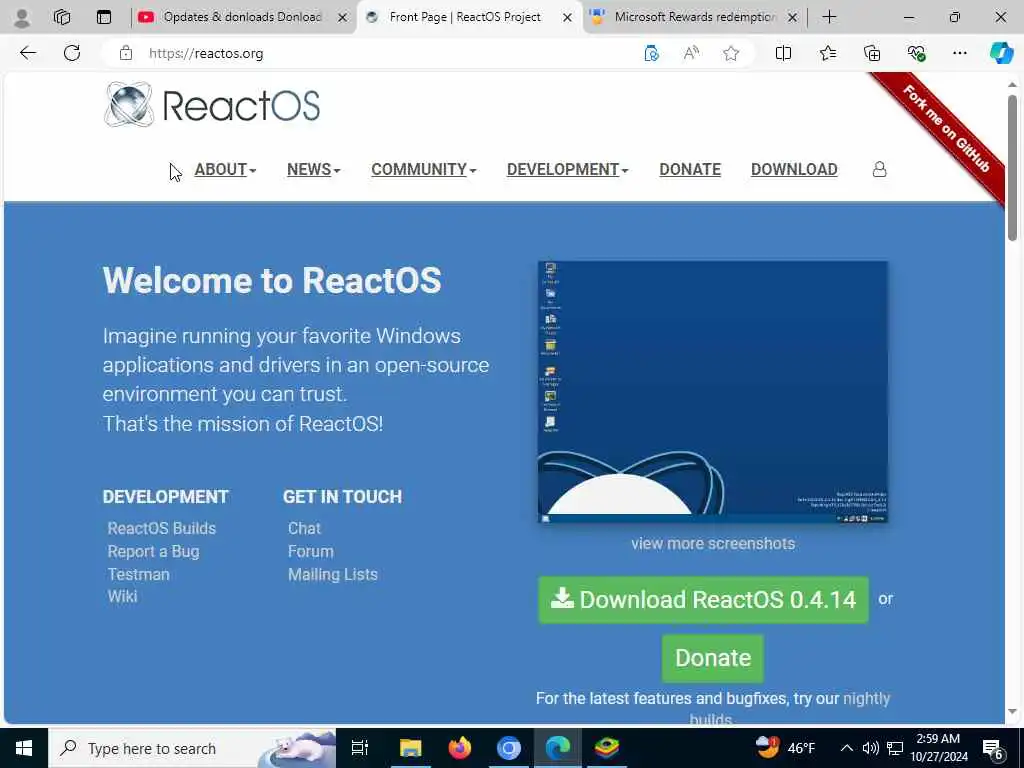Switch to the Updates & downloads tab
This screenshot has width=1024, height=768.
(242, 17)
